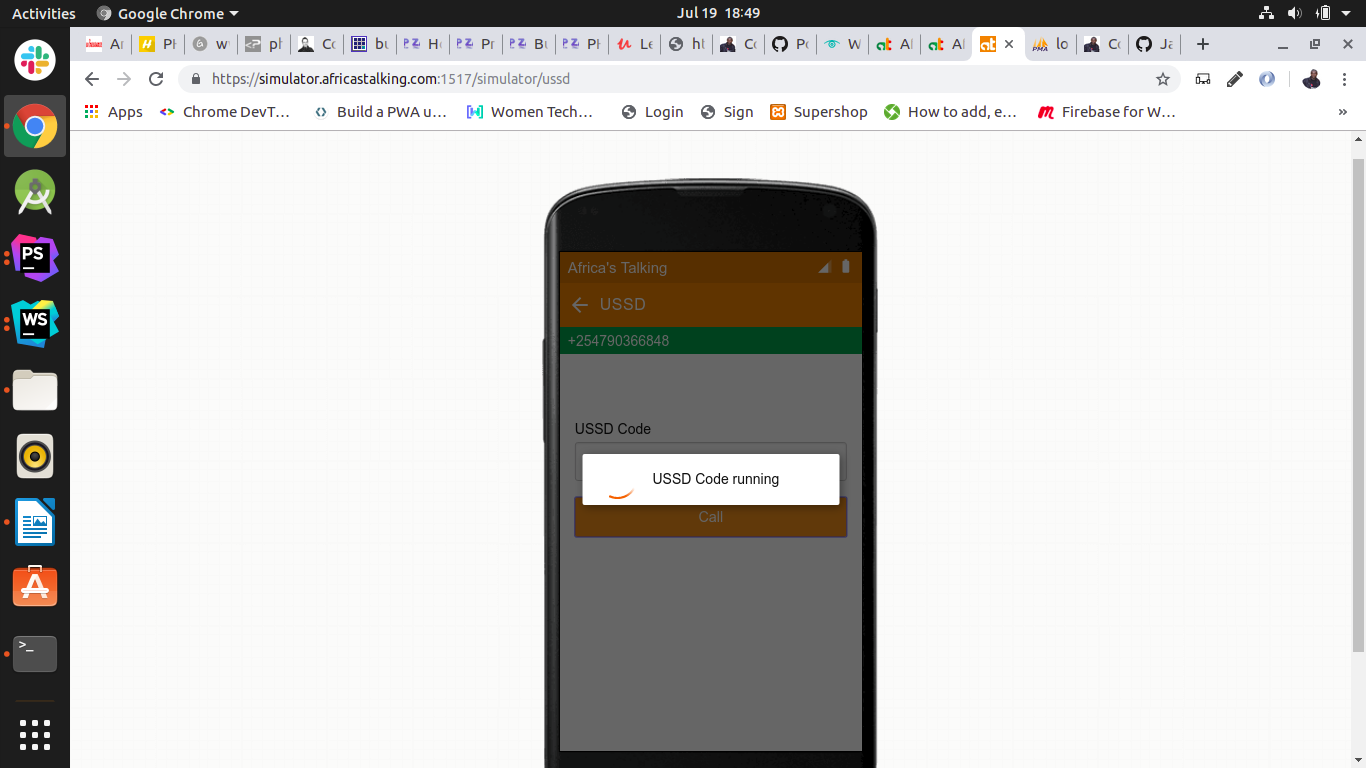1366x768 pixels.
Task: Open a new browser tab
Action: tap(1203, 44)
